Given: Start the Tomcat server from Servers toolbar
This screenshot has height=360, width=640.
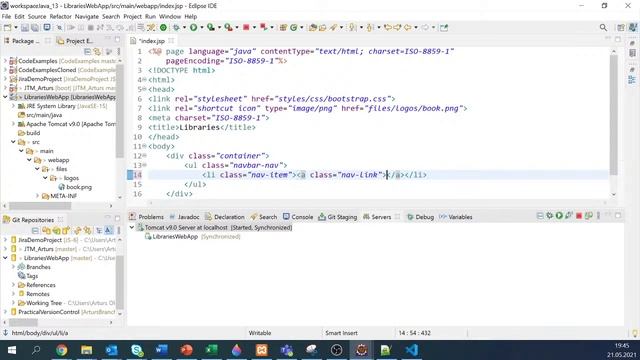Looking at the screenshot, I should 559,216.
